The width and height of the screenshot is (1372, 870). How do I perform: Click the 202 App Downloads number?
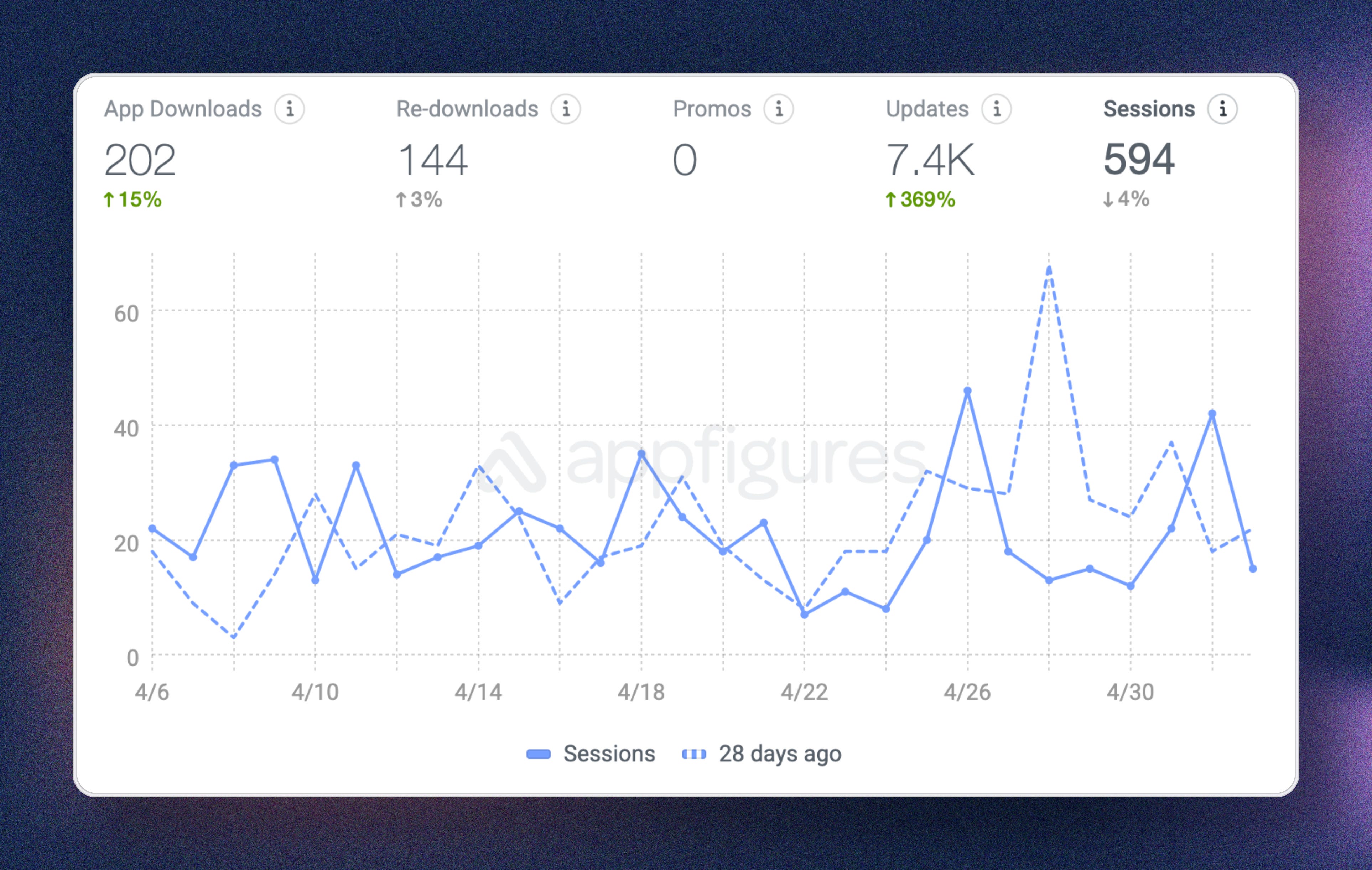click(140, 160)
